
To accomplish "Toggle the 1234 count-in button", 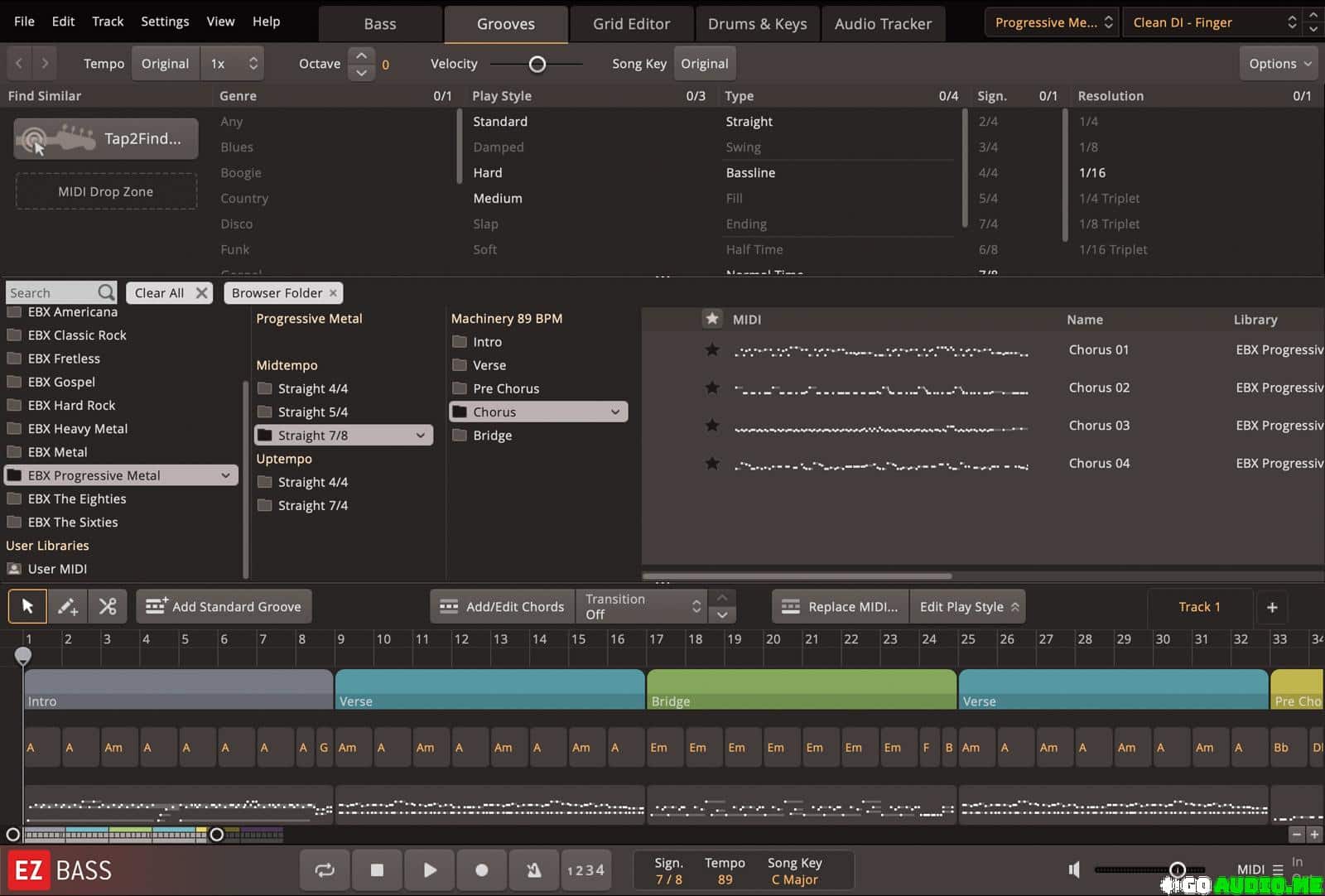I will (x=585, y=870).
